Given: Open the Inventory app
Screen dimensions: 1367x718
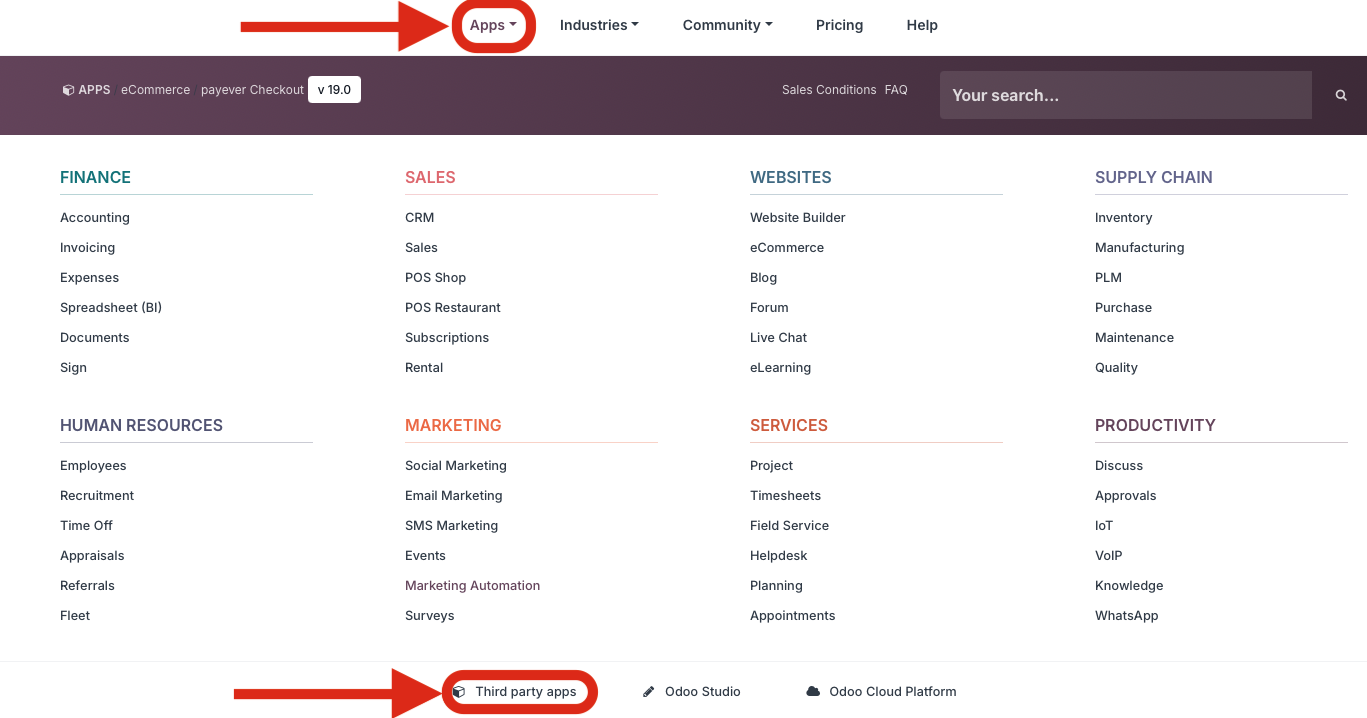Looking at the screenshot, I should point(1123,217).
